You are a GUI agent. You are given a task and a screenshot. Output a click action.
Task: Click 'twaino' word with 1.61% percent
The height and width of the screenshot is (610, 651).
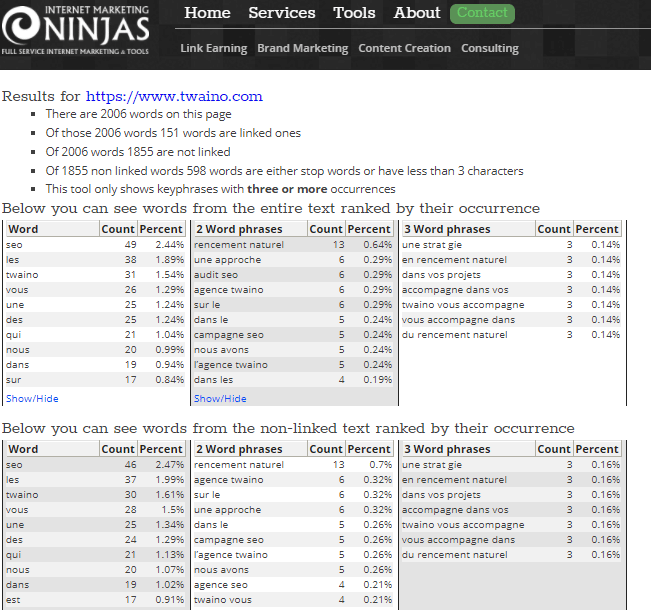point(22,495)
